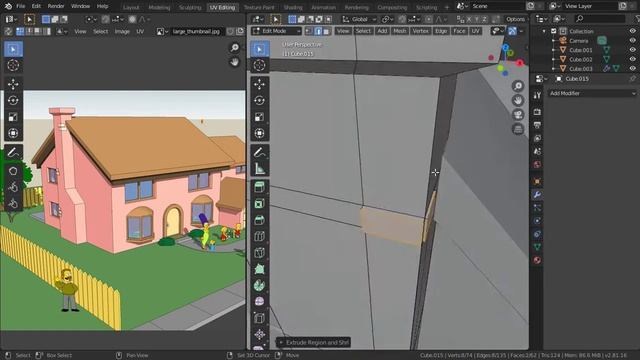Open the Object Data mesh properties tab
The image size is (640, 360).
(x=537, y=247)
